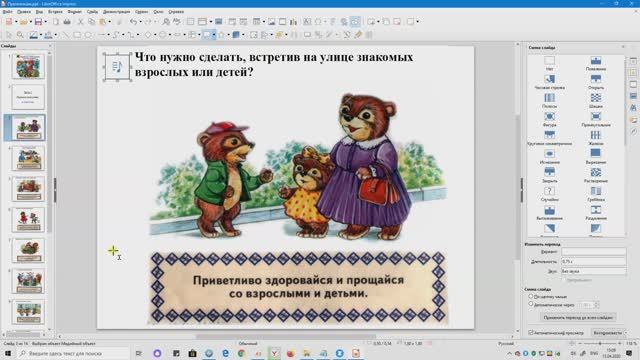Screen dimensions: 640x360
Task: Open the Правка menu
Action: 24,12
